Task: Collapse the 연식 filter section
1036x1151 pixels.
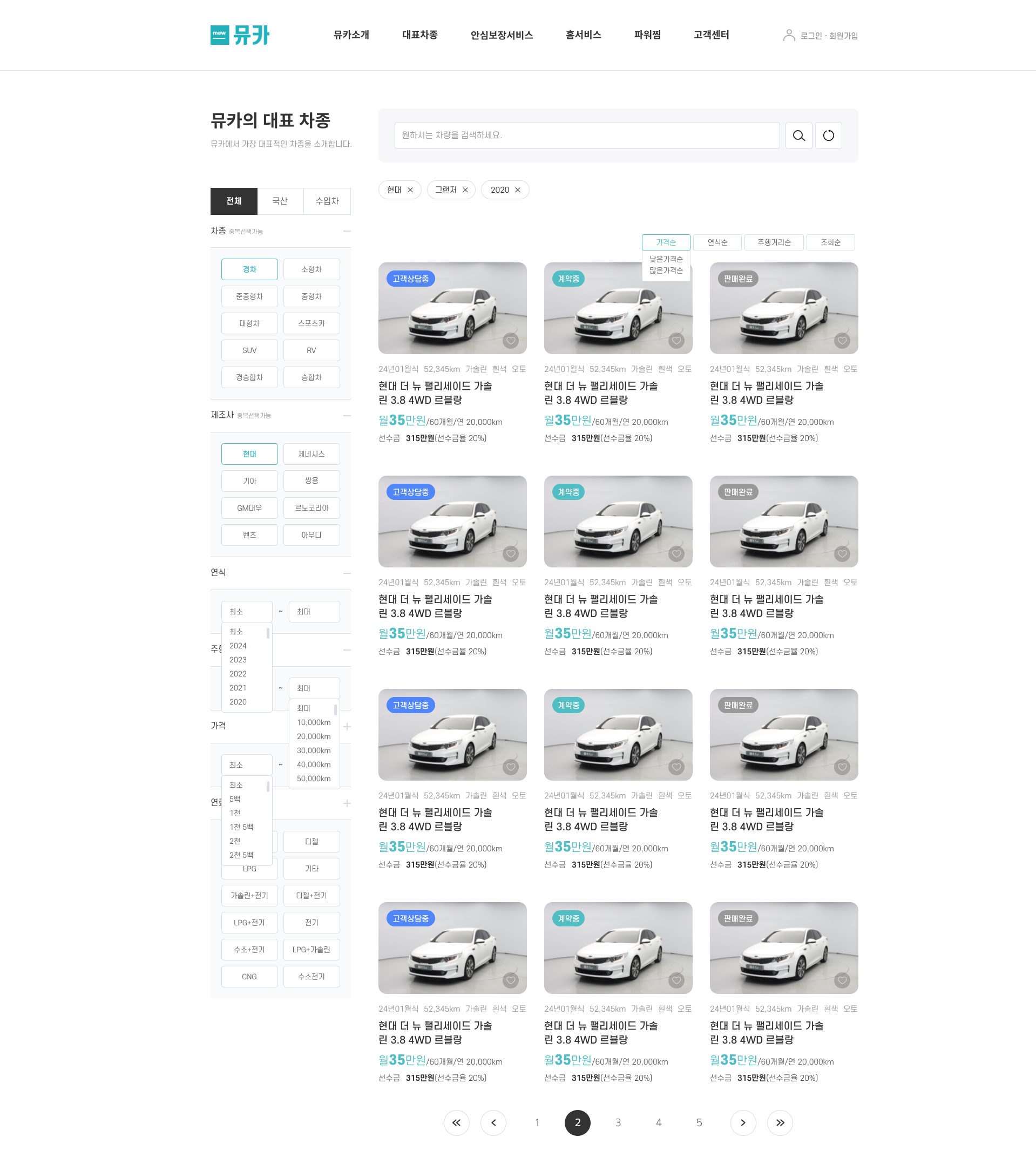Action: pos(347,573)
